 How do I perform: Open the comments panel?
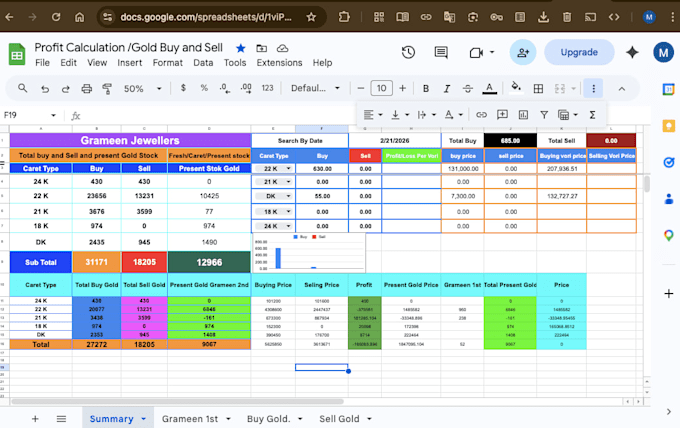click(x=441, y=52)
